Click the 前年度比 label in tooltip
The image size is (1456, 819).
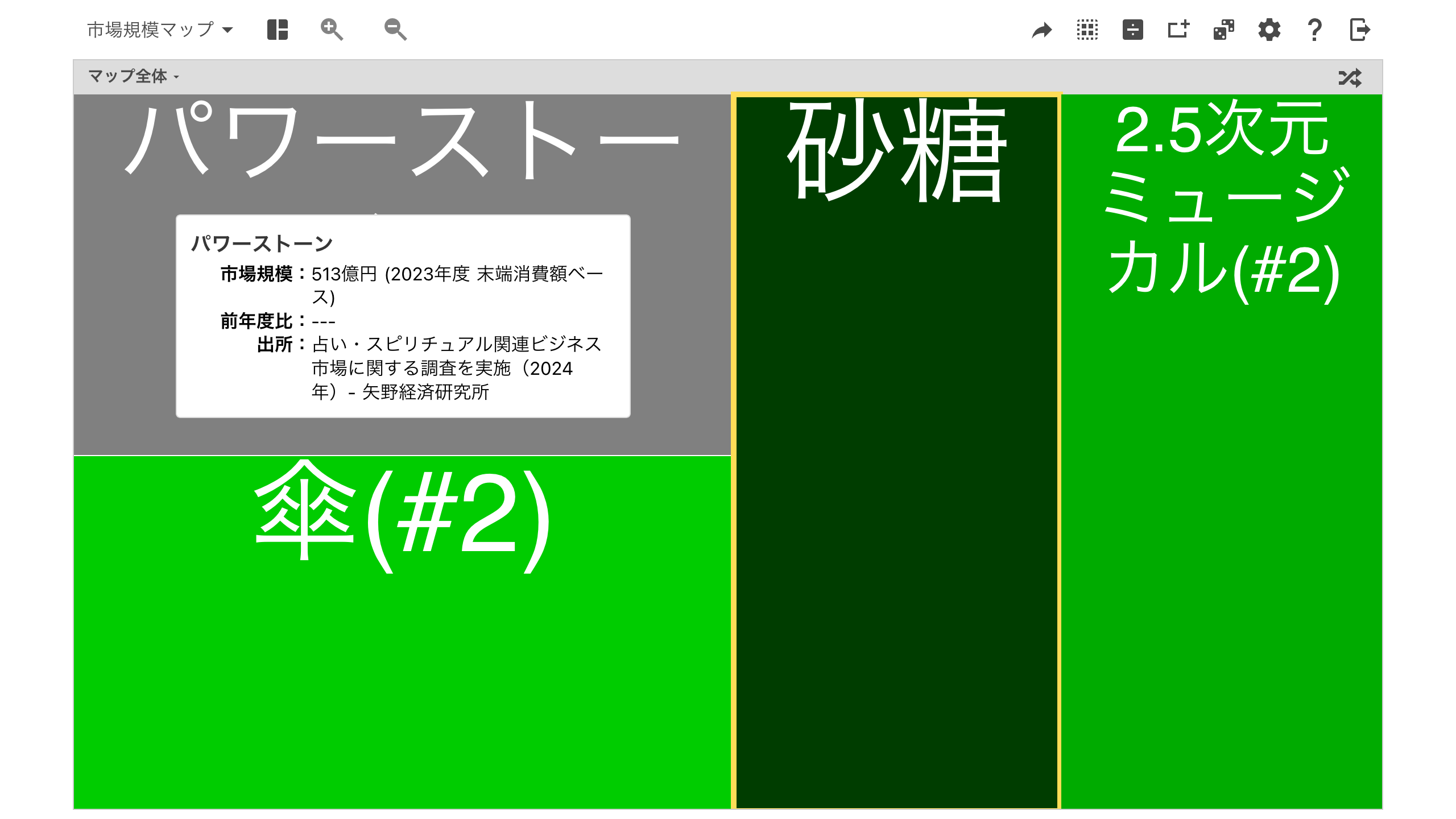tap(257, 321)
